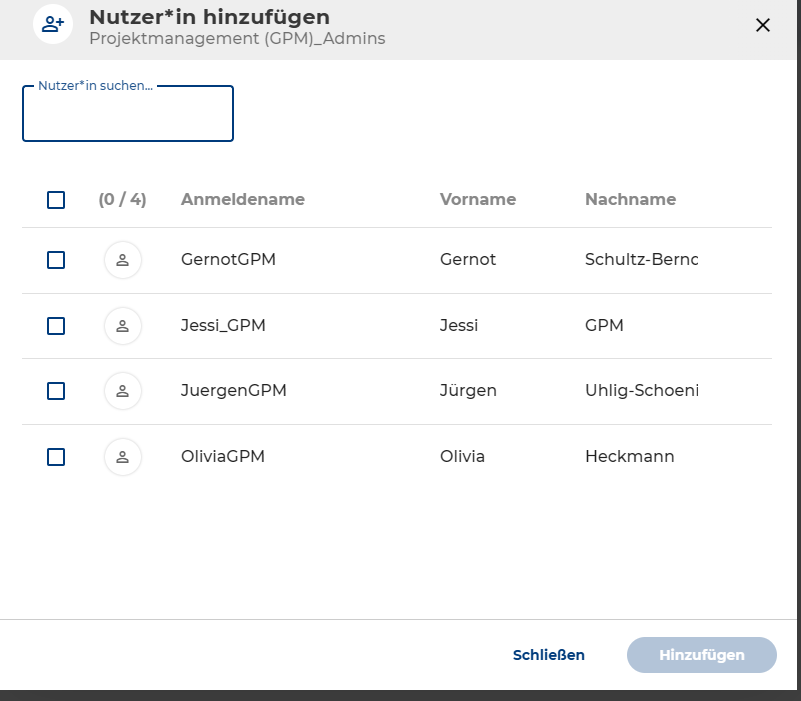This screenshot has height=701, width=801.
Task: Select the Jessi_GPM row checkbox
Action: (x=56, y=326)
